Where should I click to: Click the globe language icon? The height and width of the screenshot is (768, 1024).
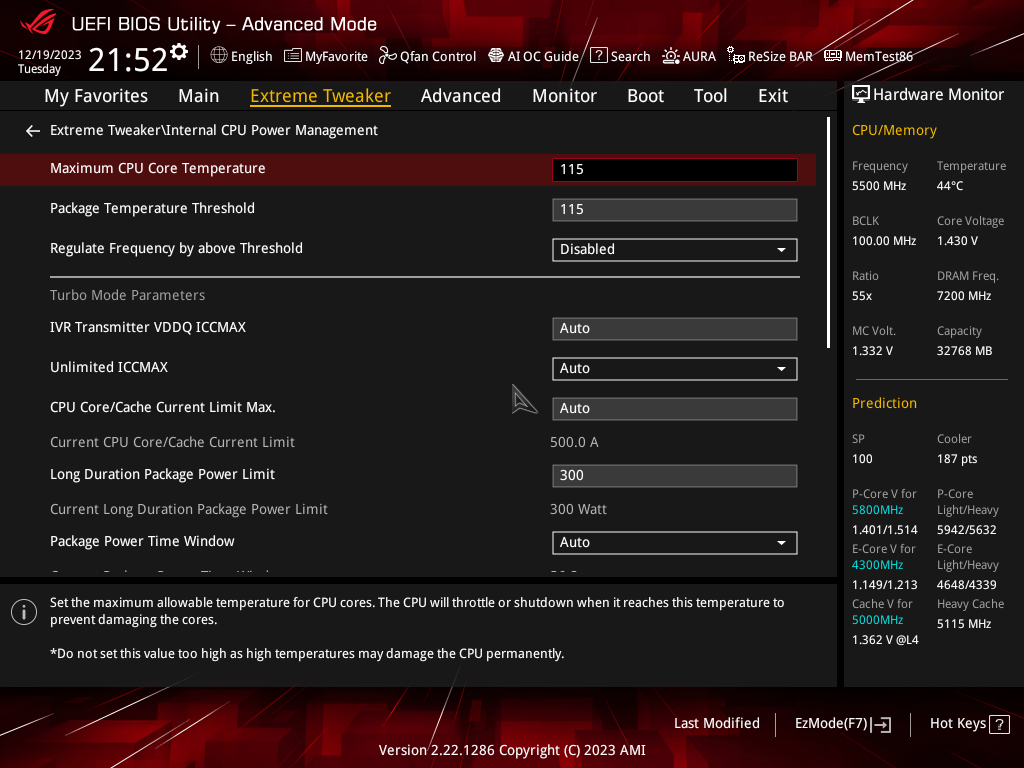pos(219,56)
